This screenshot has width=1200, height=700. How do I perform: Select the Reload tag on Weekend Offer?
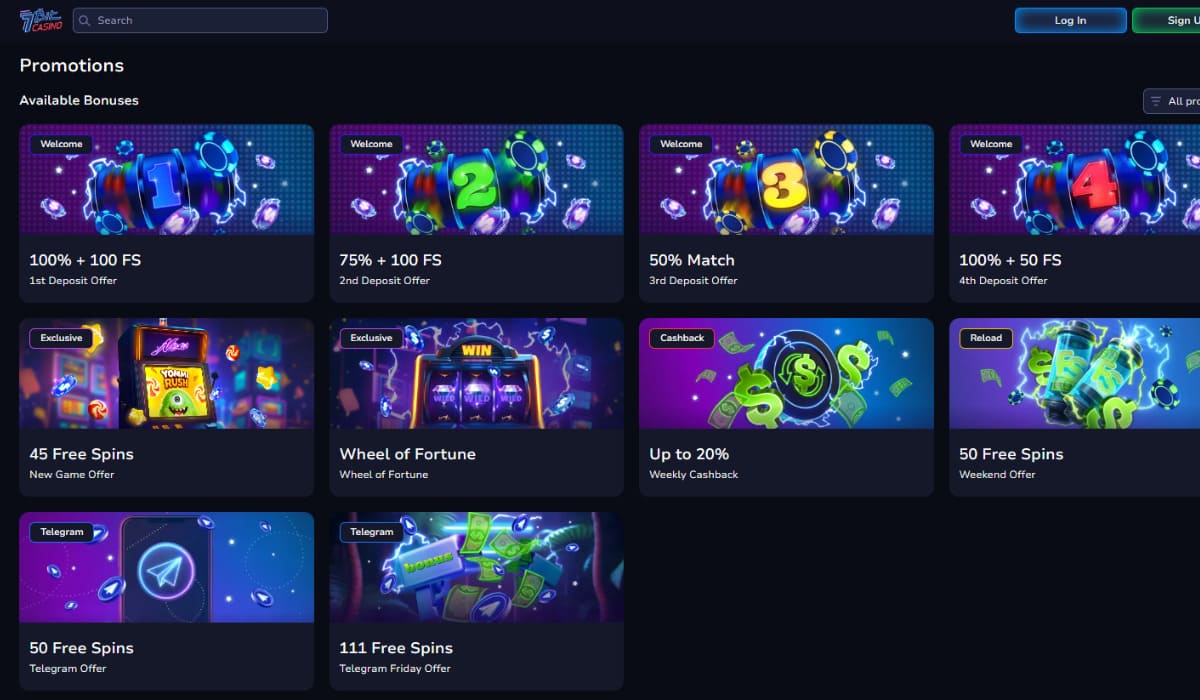click(985, 338)
